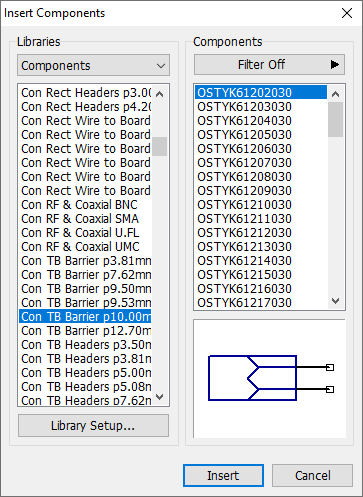363x497 pixels.
Task: Close the Insert Components window
Action: pos(347,13)
